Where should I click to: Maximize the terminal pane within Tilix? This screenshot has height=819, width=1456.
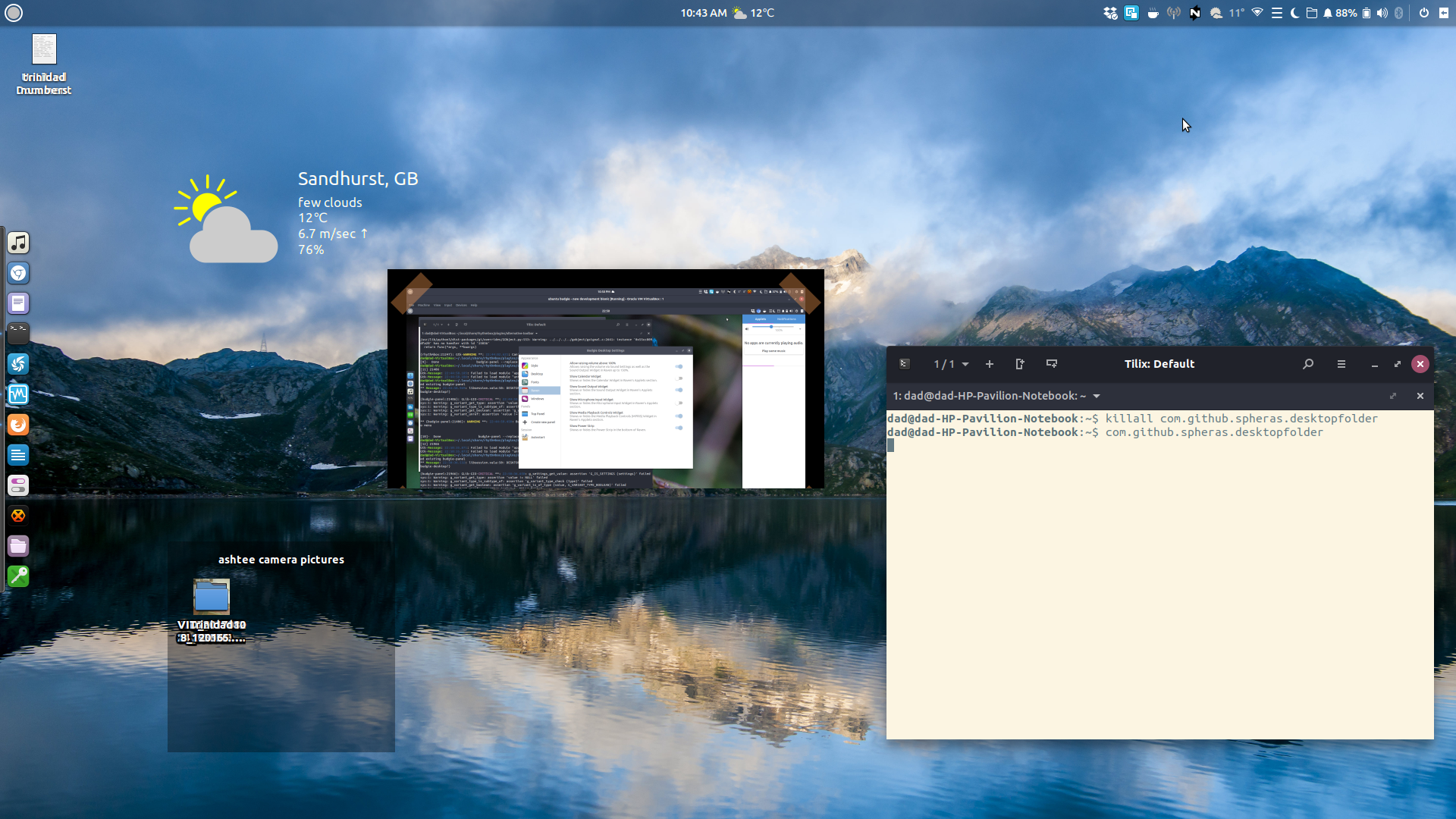1393,396
